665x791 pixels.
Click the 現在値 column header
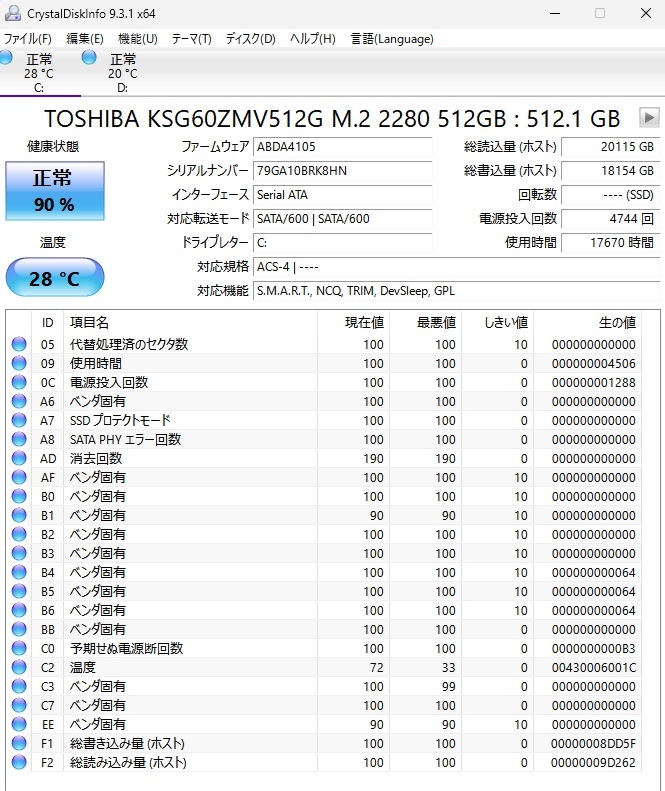[x=354, y=322]
